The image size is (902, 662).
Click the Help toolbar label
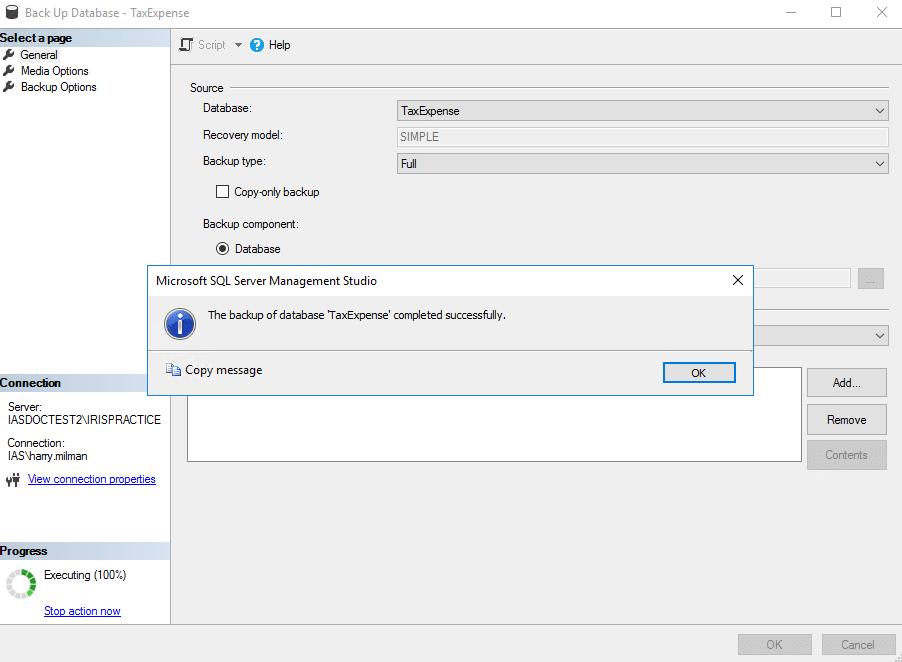pyautogui.click(x=280, y=45)
